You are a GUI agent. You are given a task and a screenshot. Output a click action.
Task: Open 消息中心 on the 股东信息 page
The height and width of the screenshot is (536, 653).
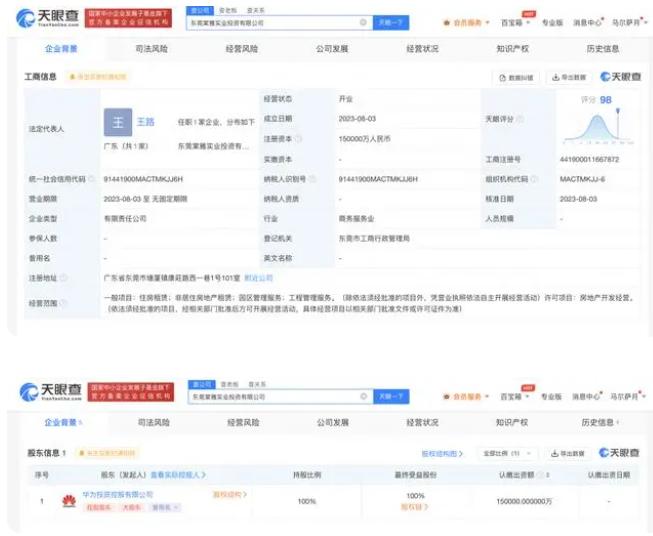[587, 396]
